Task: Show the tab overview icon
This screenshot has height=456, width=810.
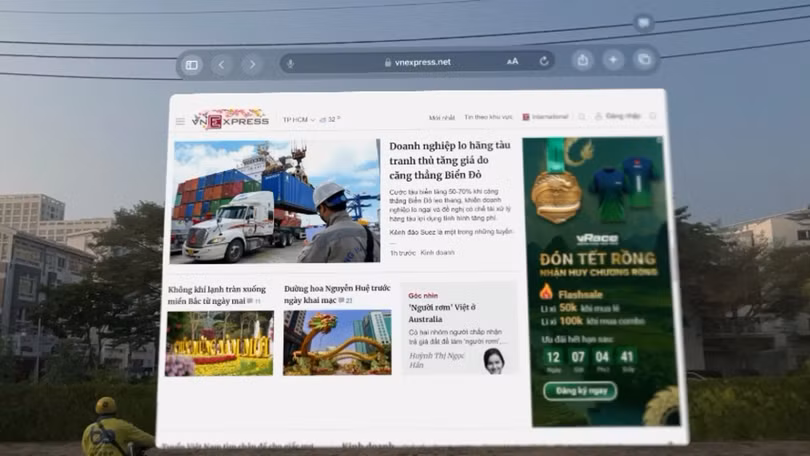Action: pyautogui.click(x=644, y=59)
